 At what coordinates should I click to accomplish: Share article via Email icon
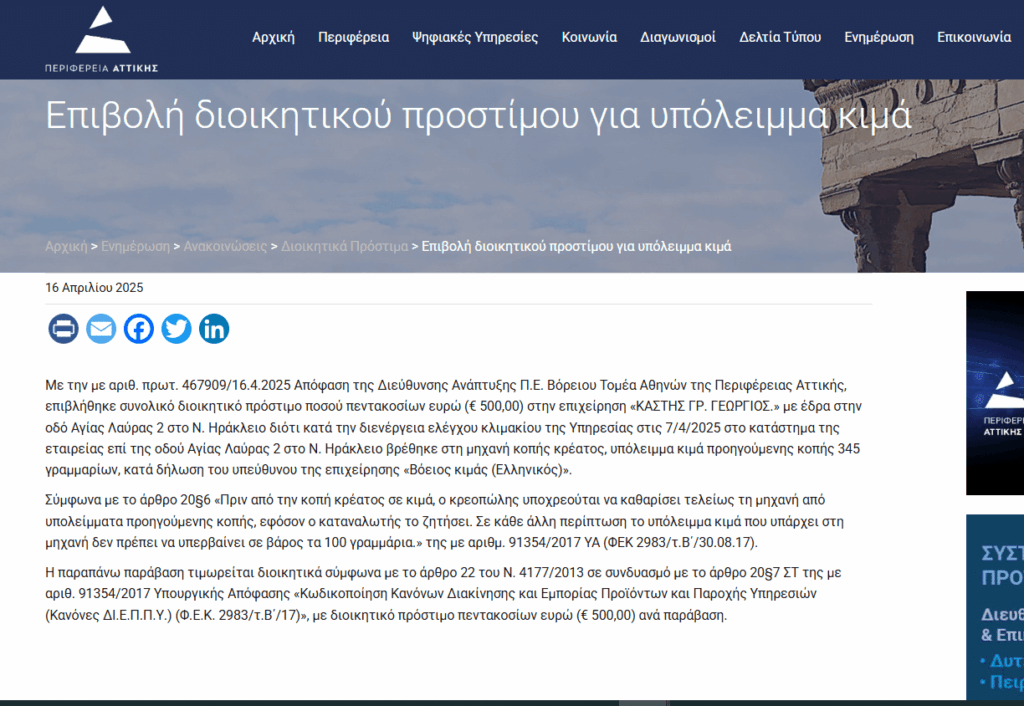101,329
